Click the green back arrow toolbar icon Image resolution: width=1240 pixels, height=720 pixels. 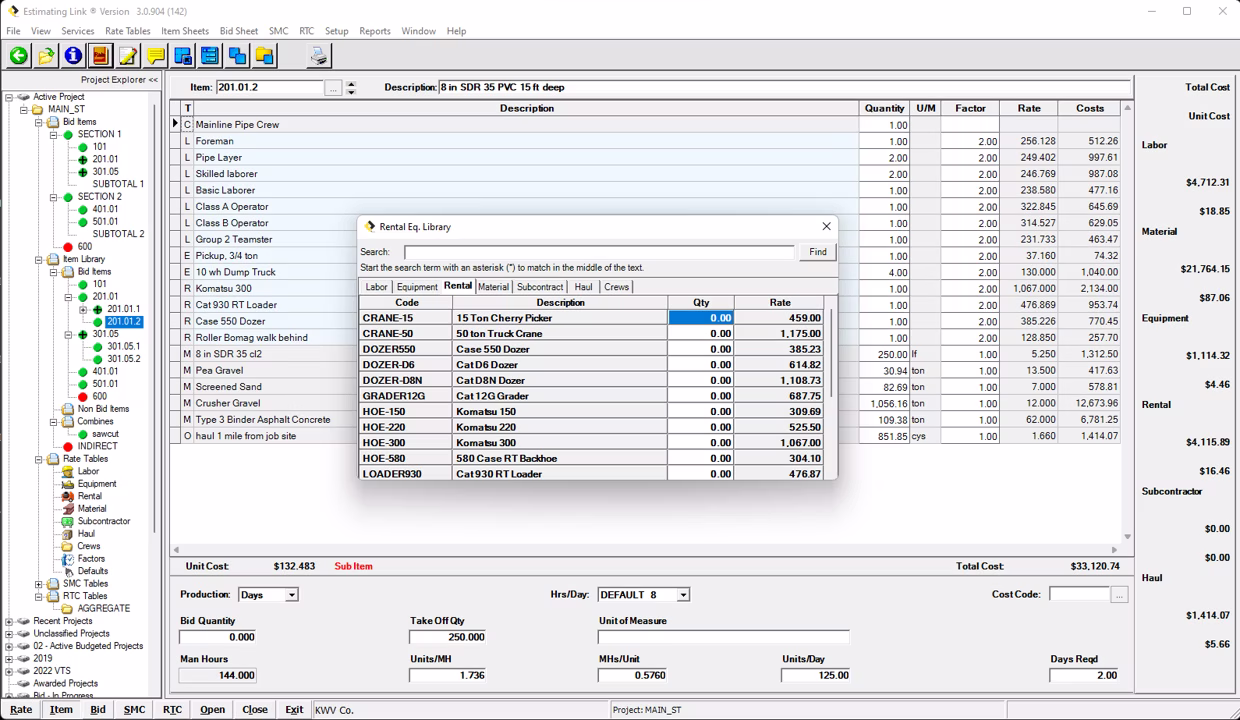pyautogui.click(x=19, y=56)
